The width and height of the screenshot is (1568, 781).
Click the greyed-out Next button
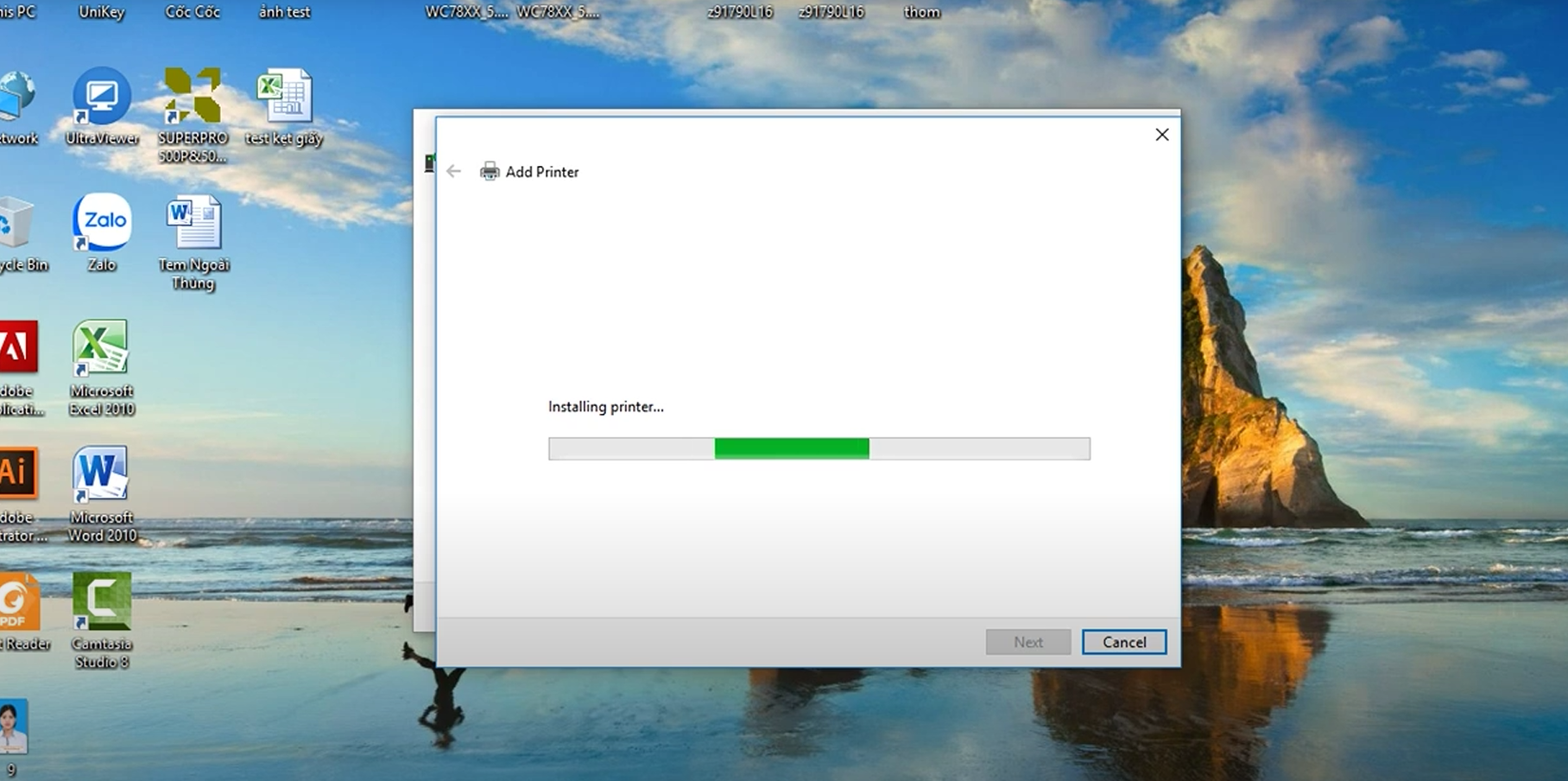(1027, 642)
